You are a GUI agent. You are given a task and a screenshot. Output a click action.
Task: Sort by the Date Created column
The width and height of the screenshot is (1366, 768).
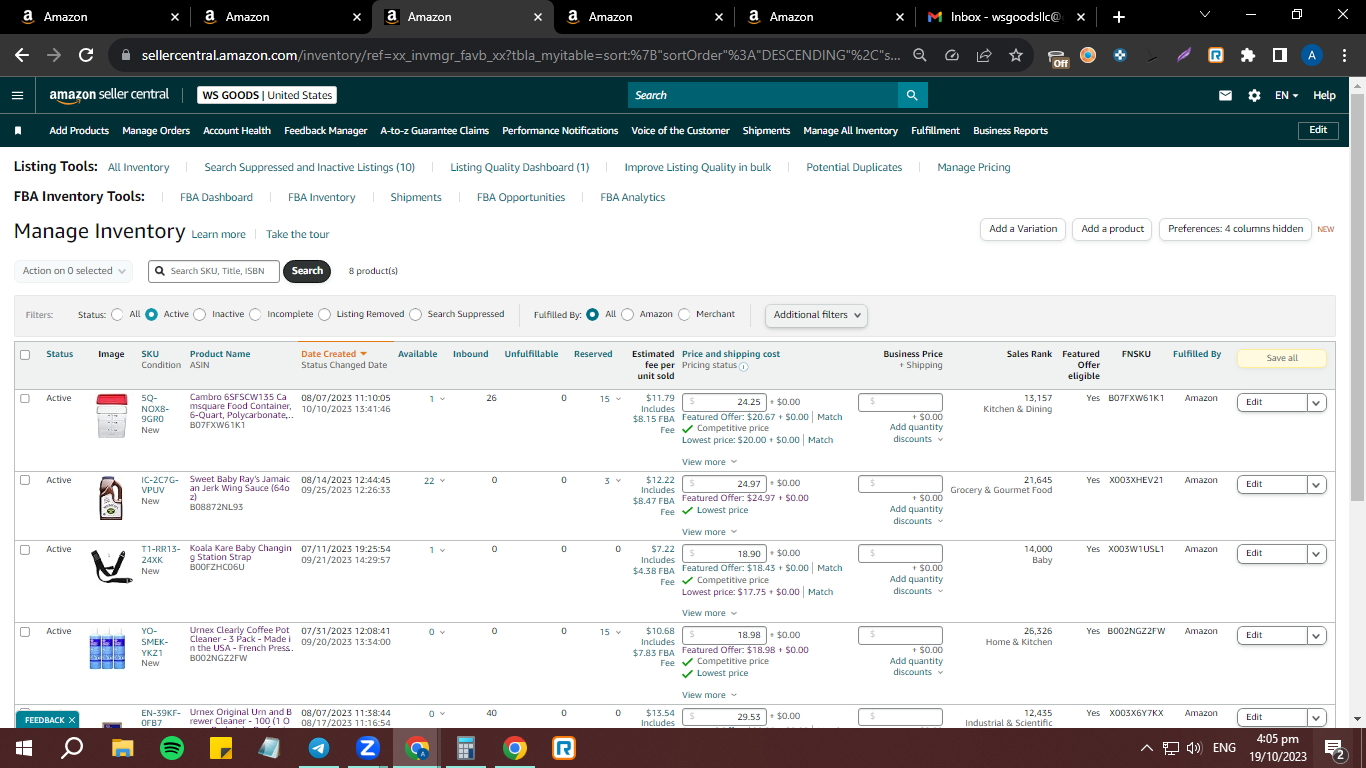tap(333, 354)
